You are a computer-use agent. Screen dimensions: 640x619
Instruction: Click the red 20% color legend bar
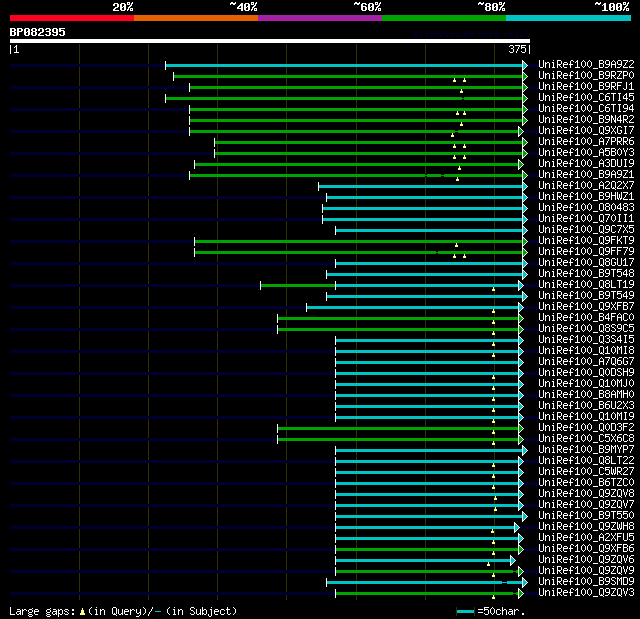(72, 18)
